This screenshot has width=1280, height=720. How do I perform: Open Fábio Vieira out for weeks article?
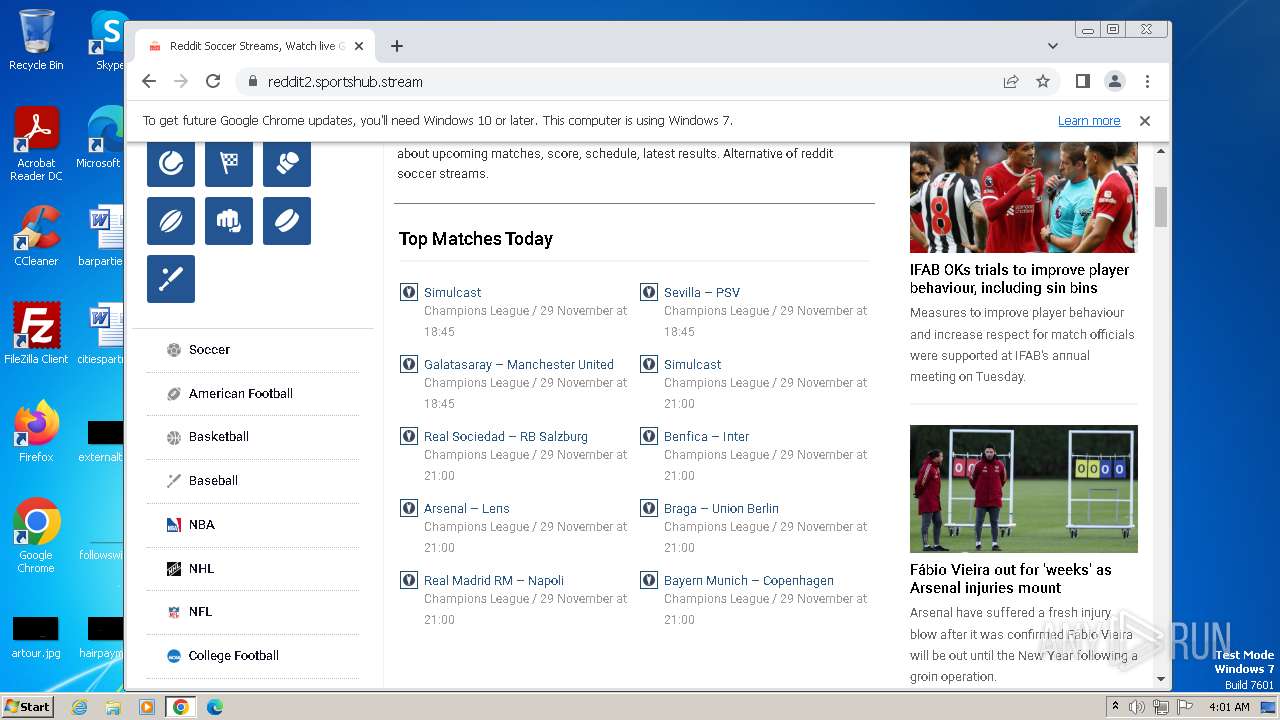(1011, 579)
